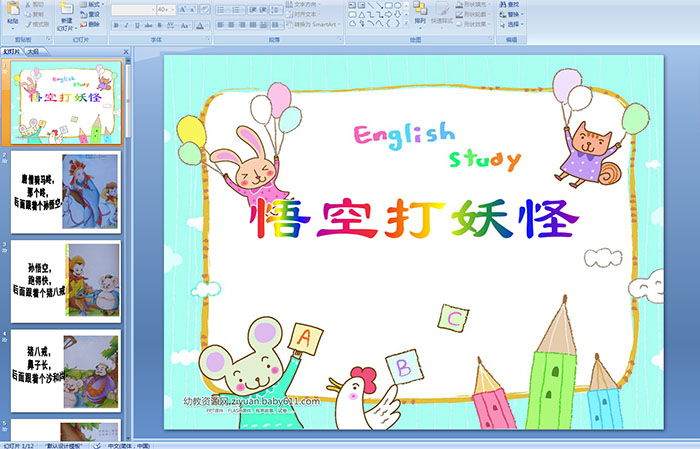Open the slide Layout (版式) dropdown
The height and width of the screenshot is (449, 700).
point(92,4)
